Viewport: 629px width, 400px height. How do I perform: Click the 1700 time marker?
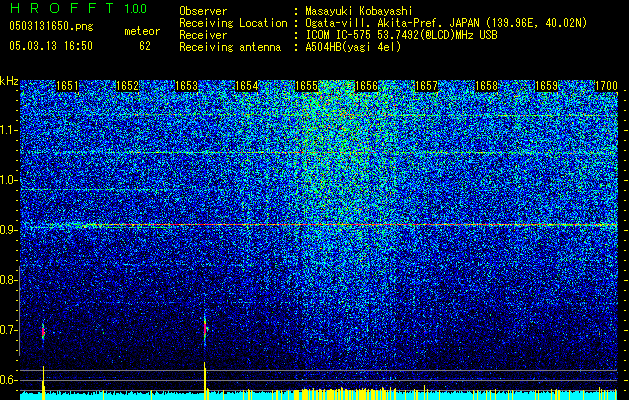point(606,86)
